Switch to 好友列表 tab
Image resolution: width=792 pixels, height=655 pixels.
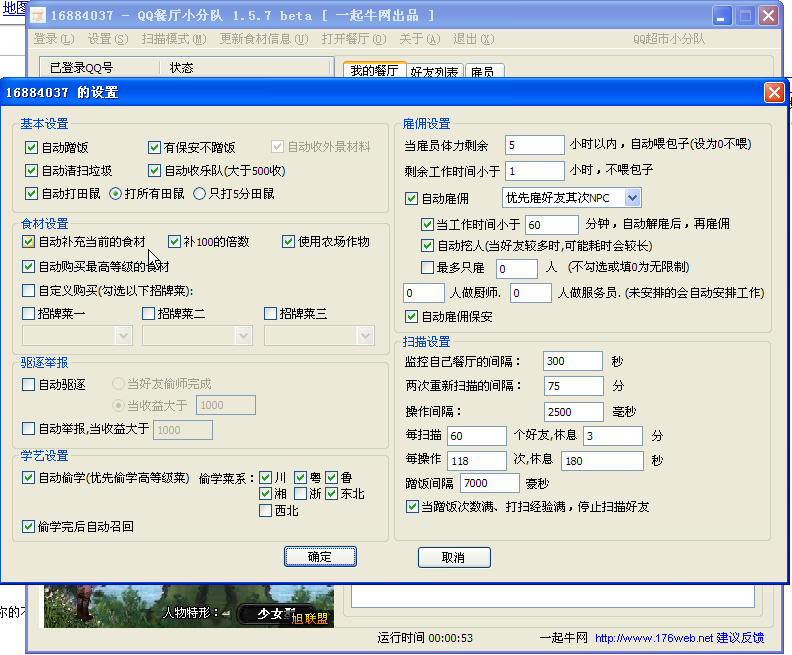[434, 72]
